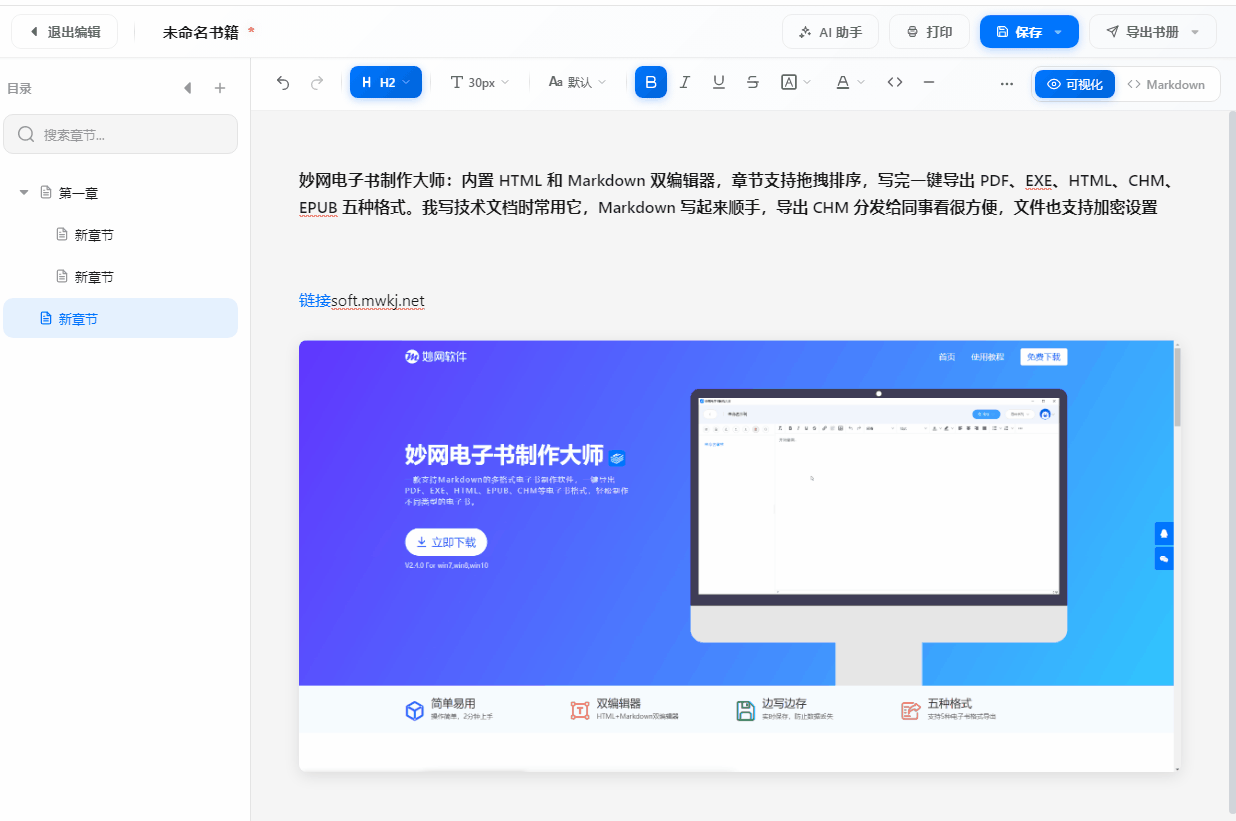
Task: Click the 链接 hyperlink text
Action: tap(315, 300)
